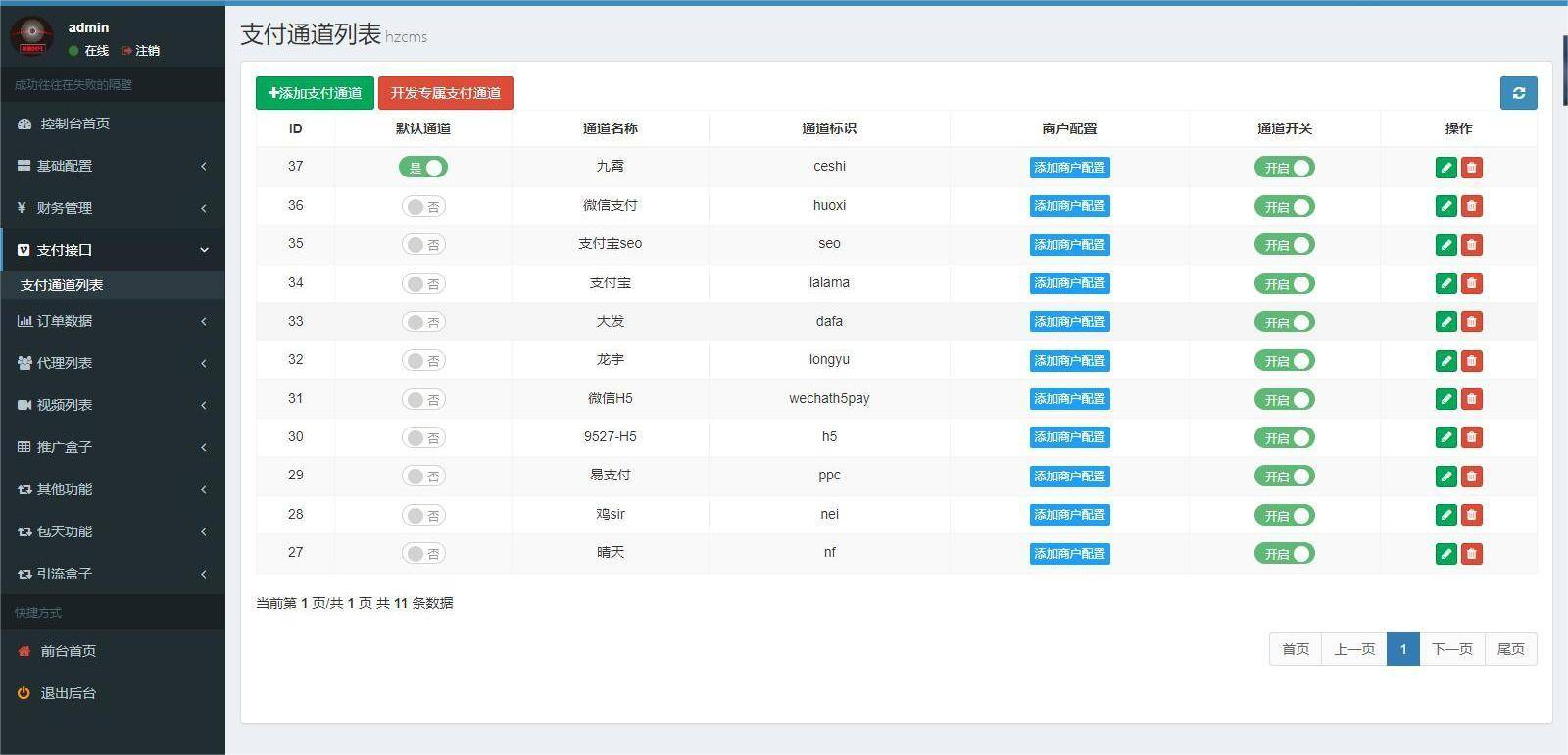The width and height of the screenshot is (1568, 755).
Task: Disable the nf channel switch
Action: click(x=1285, y=553)
